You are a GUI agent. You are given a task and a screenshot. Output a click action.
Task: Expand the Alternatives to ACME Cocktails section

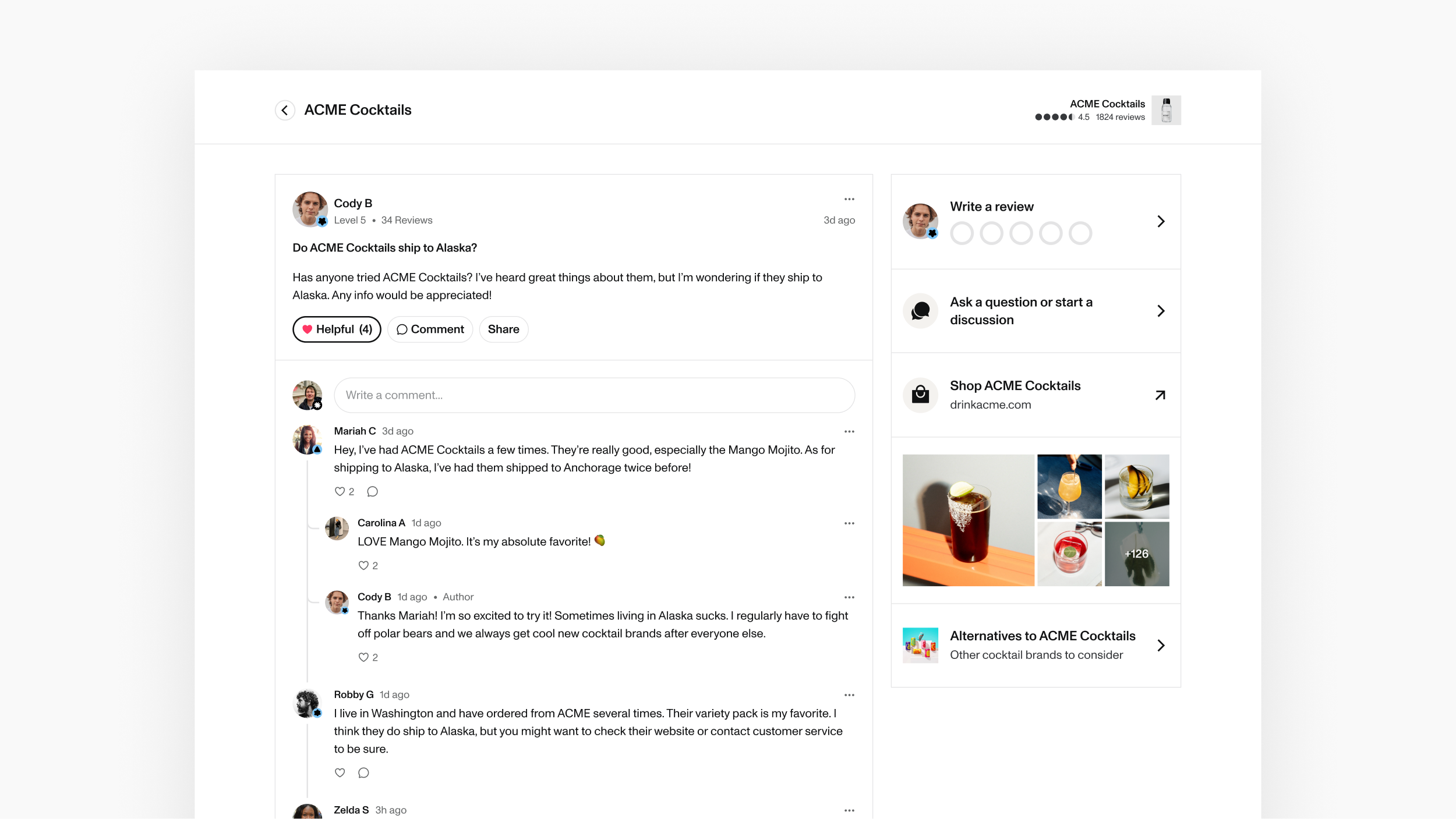1160,645
